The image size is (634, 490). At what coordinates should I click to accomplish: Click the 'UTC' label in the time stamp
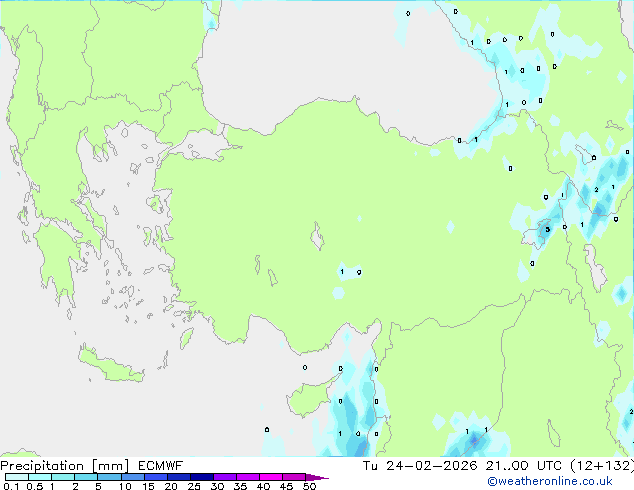tap(549, 466)
